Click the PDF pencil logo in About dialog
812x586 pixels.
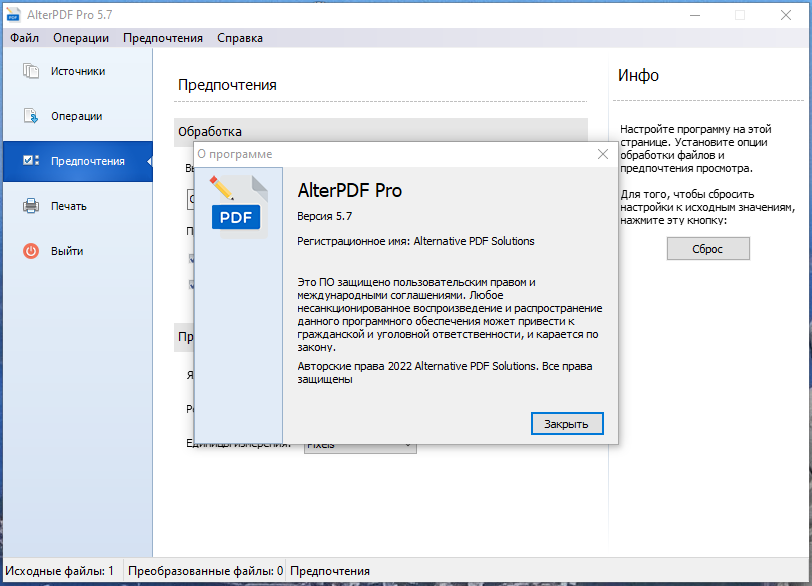tap(239, 207)
